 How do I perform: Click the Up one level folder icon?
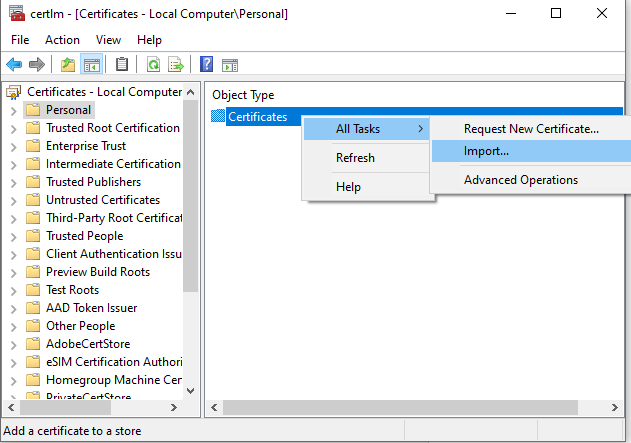(68, 64)
